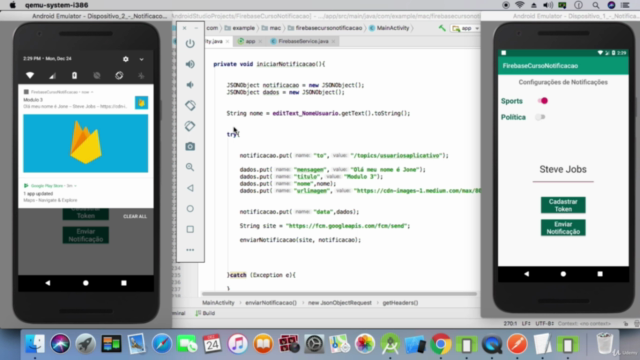Take an emulator screenshot with the camera icon
The height and width of the screenshot is (360, 640).
190,147
